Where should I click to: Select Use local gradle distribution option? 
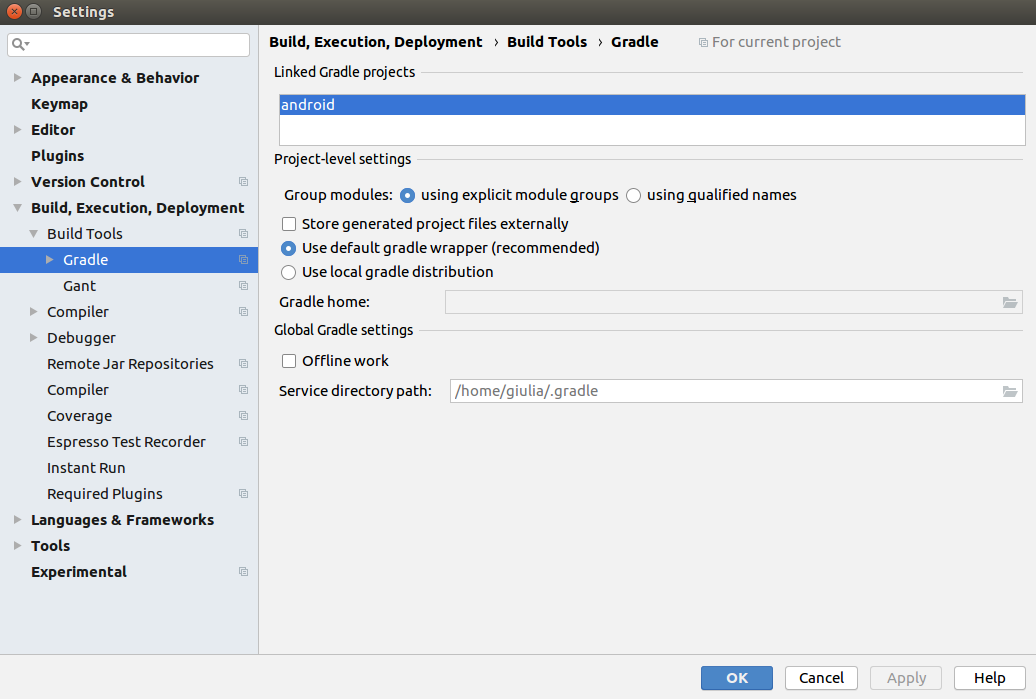click(x=289, y=272)
